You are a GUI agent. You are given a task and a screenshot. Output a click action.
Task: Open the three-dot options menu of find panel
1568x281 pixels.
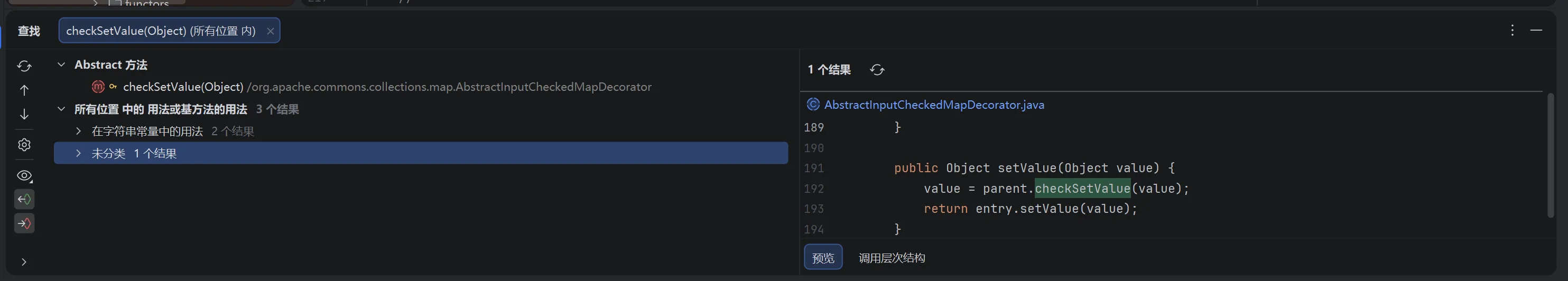(x=1512, y=31)
